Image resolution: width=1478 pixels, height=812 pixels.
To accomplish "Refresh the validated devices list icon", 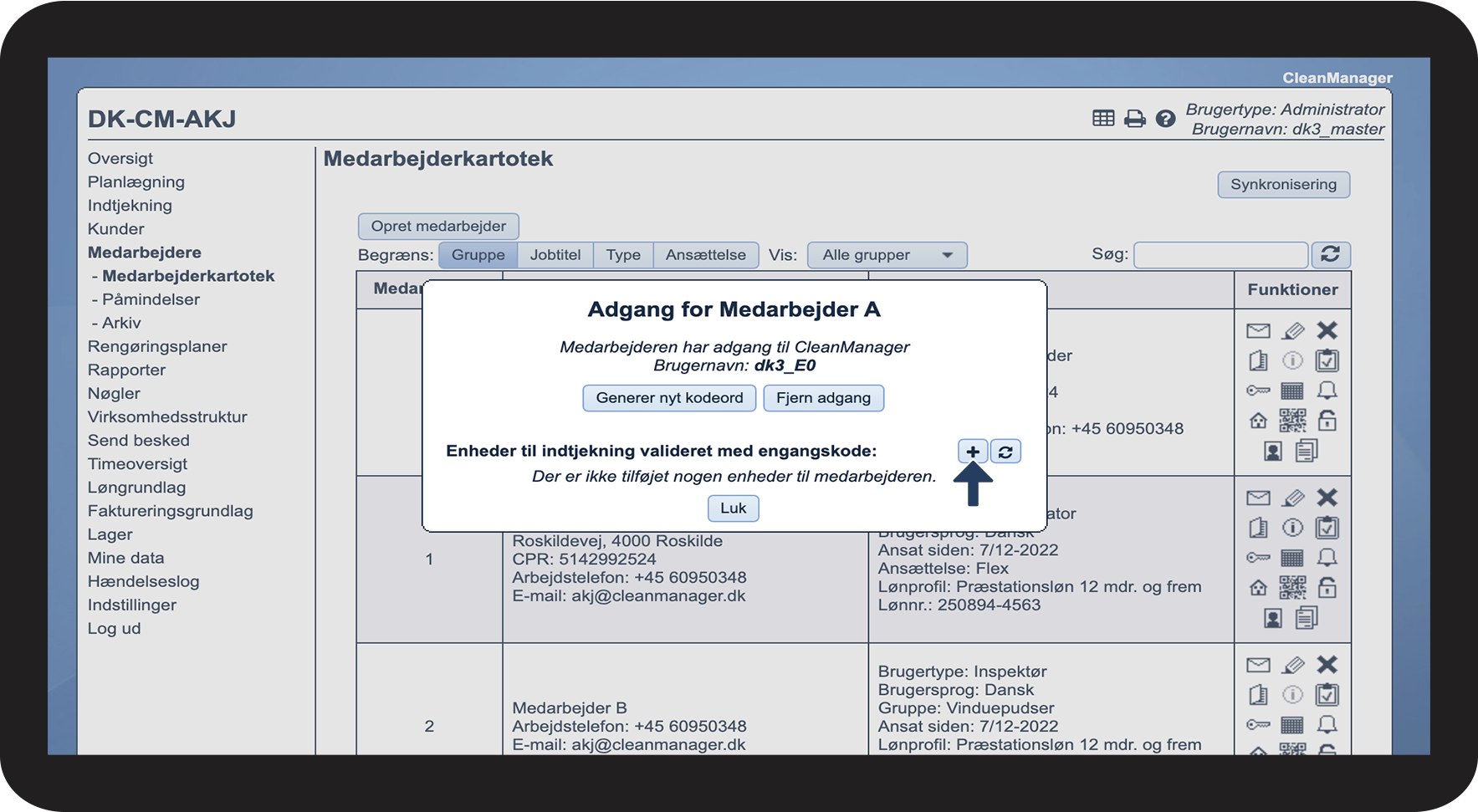I will 1005,452.
